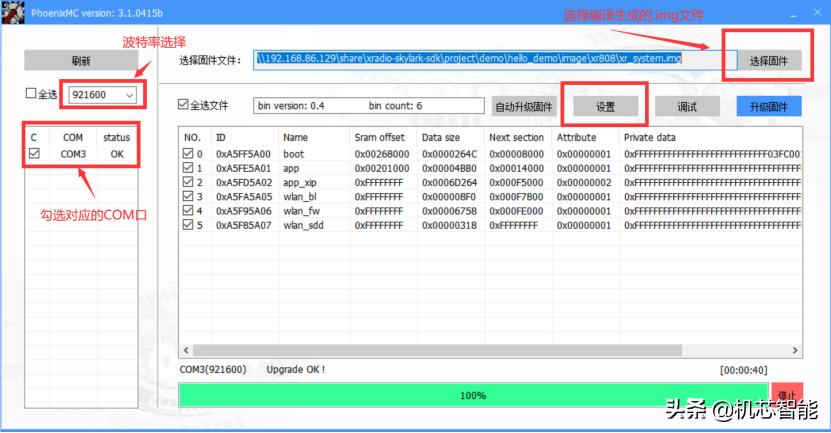Screen dimensions: 831x433
Task: Open the 921600 baud rate dropdown
Action: click(x=102, y=95)
